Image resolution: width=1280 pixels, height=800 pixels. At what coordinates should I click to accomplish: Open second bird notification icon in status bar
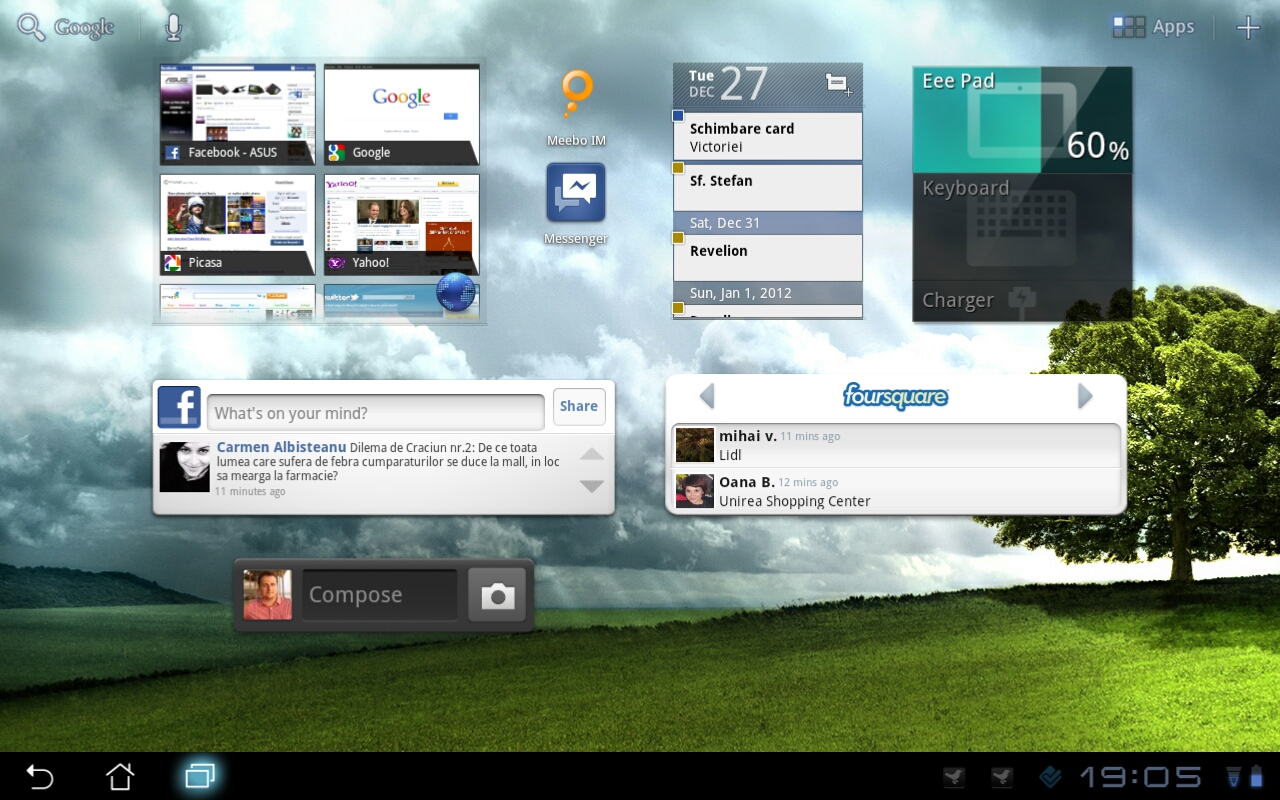(1002, 777)
